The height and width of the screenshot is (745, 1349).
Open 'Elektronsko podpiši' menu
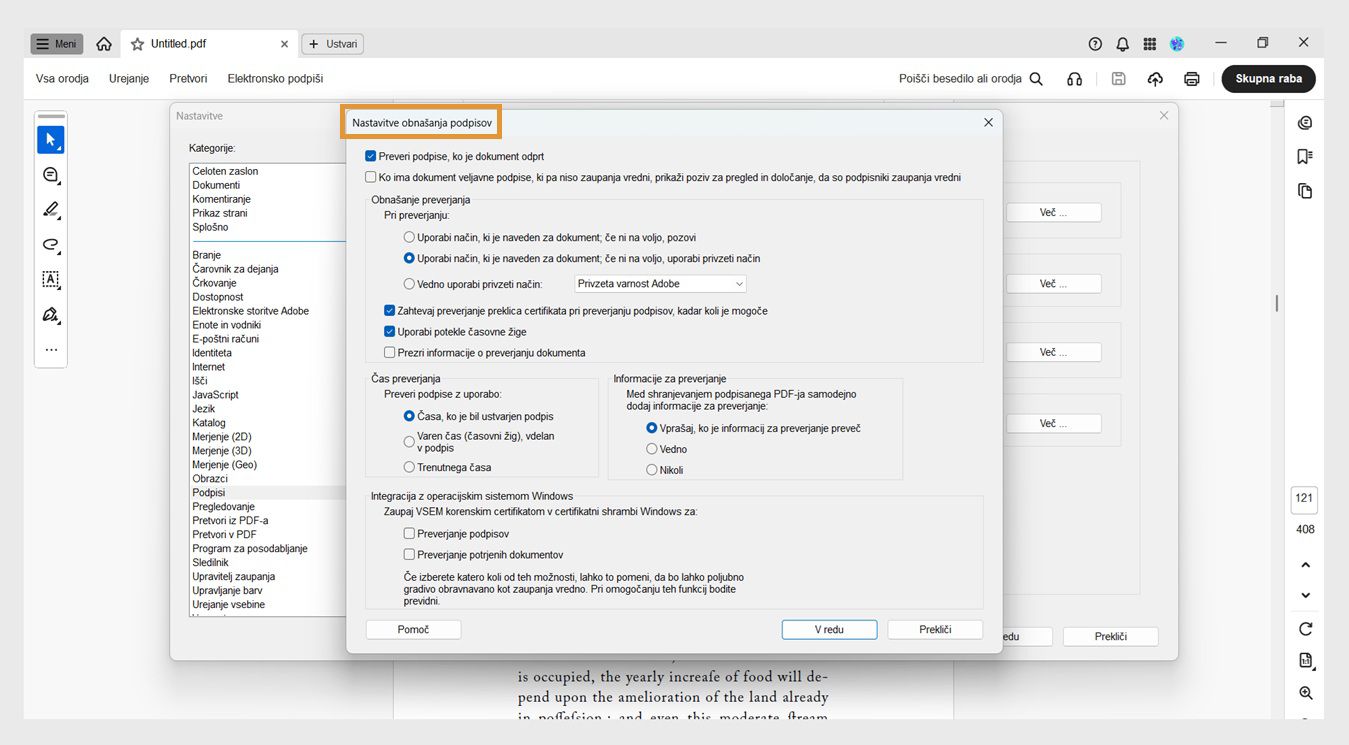click(x=275, y=79)
